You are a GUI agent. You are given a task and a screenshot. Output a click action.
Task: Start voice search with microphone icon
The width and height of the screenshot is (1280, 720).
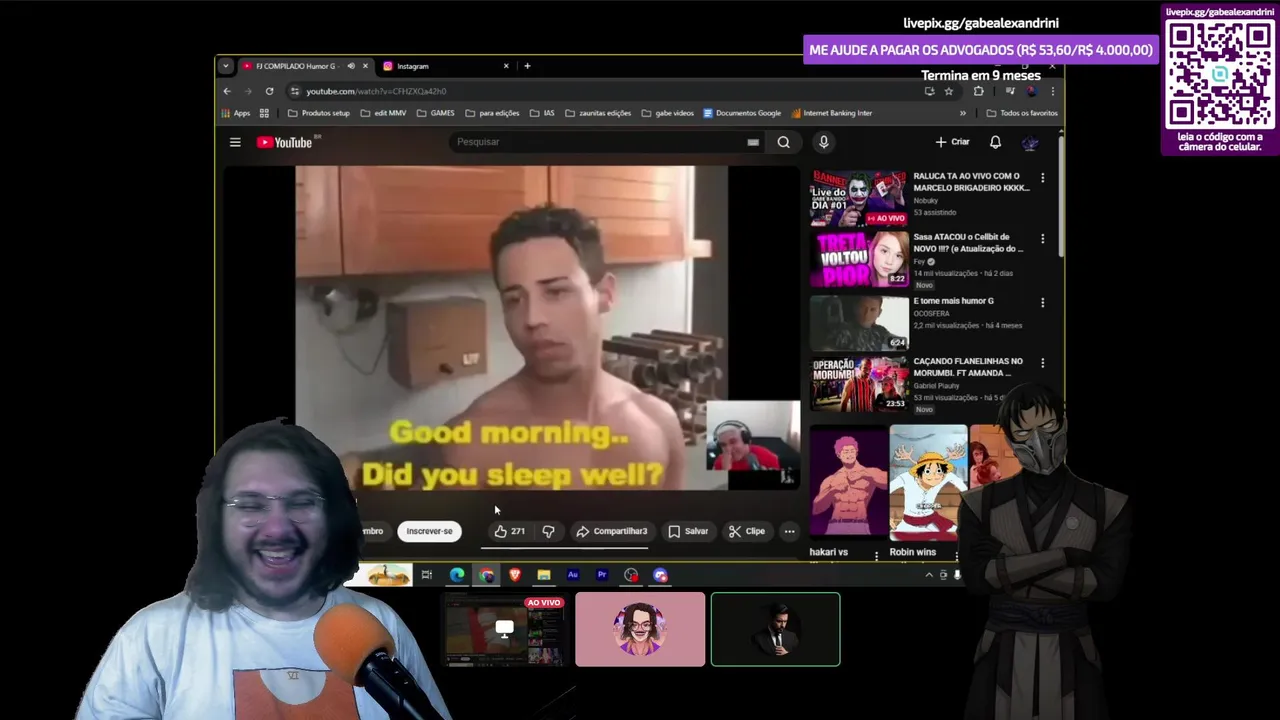tap(823, 142)
